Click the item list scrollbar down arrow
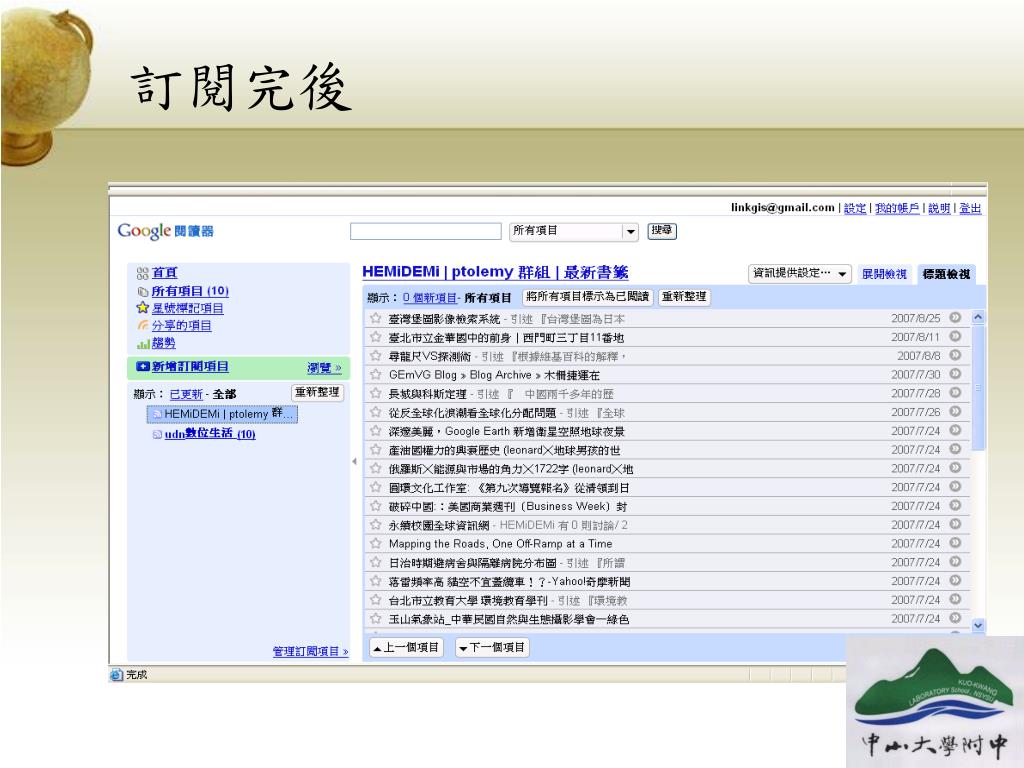The image size is (1024, 768). [x=978, y=625]
